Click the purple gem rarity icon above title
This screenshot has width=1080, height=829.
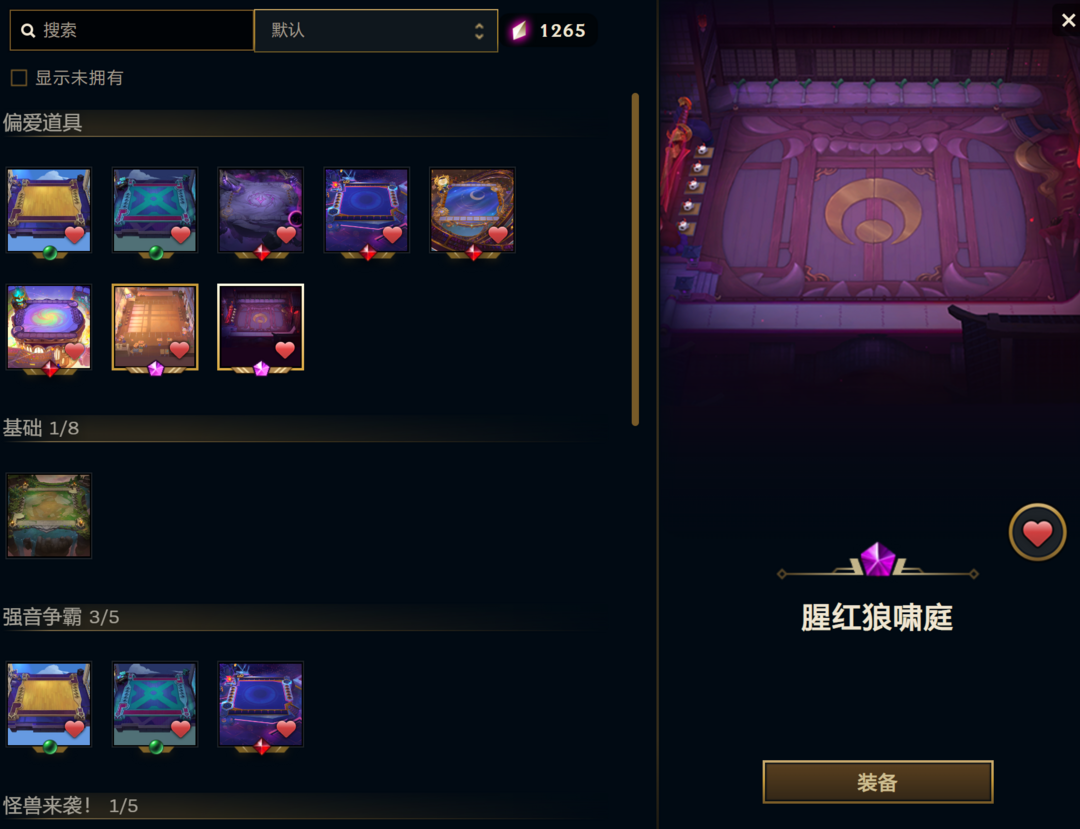coord(878,559)
